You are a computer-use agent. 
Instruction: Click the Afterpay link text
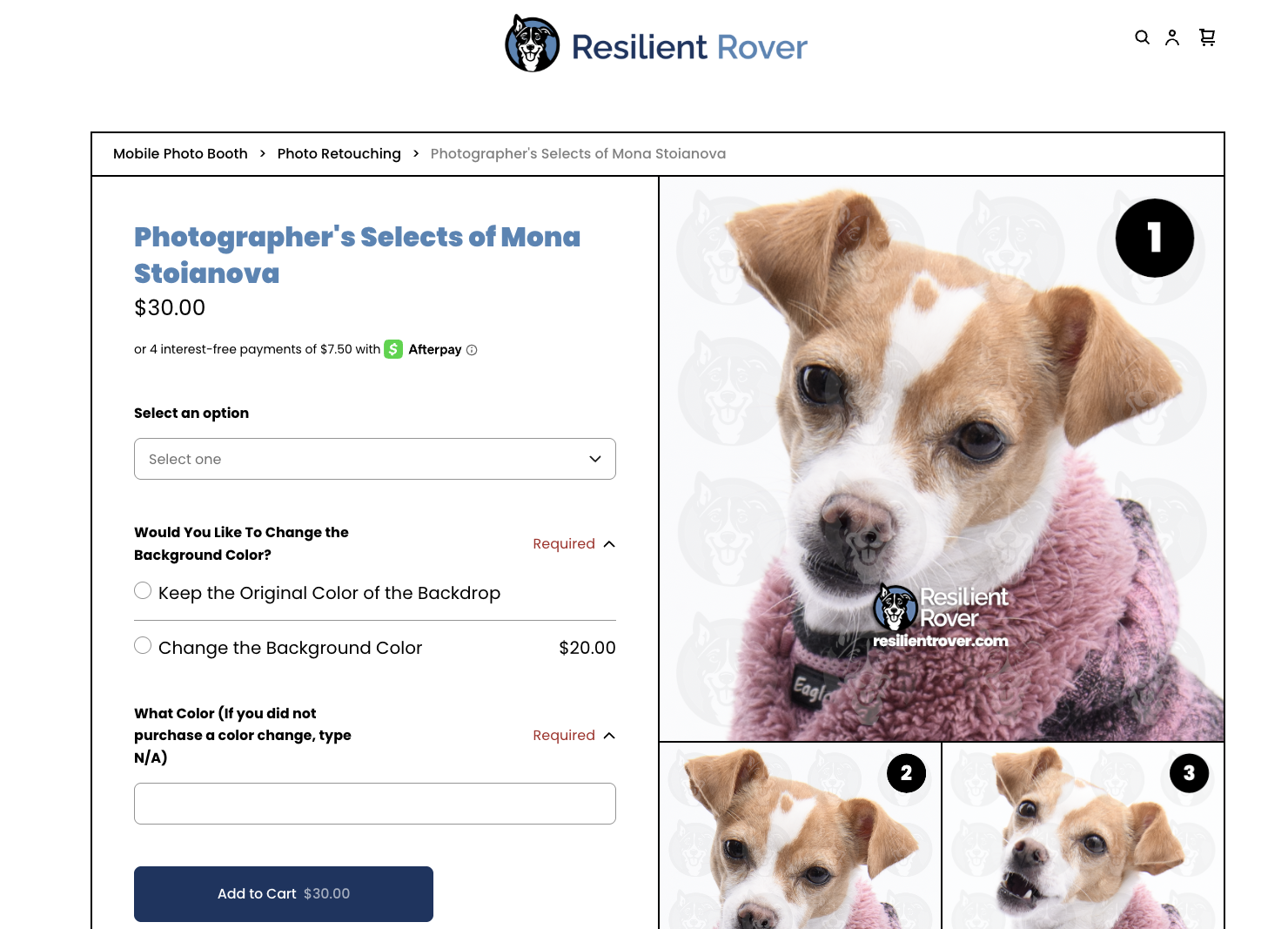pyautogui.click(x=435, y=349)
